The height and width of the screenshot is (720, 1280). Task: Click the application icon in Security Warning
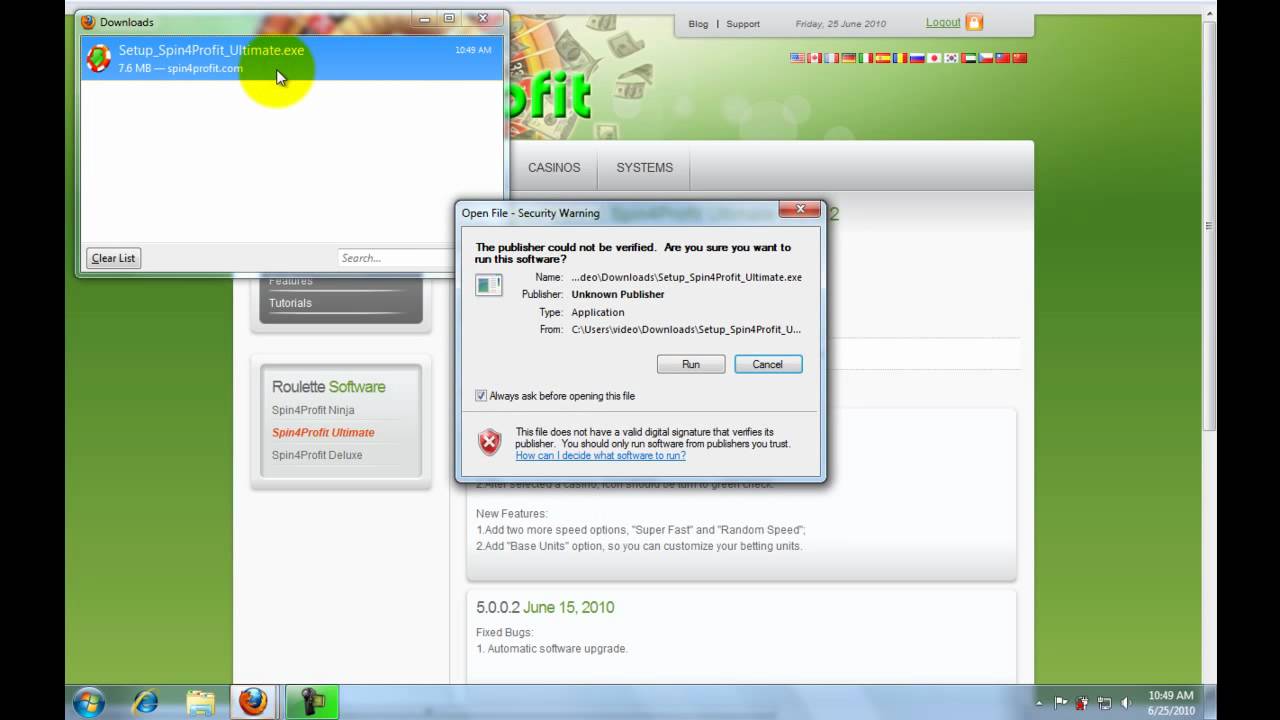pyautogui.click(x=489, y=285)
